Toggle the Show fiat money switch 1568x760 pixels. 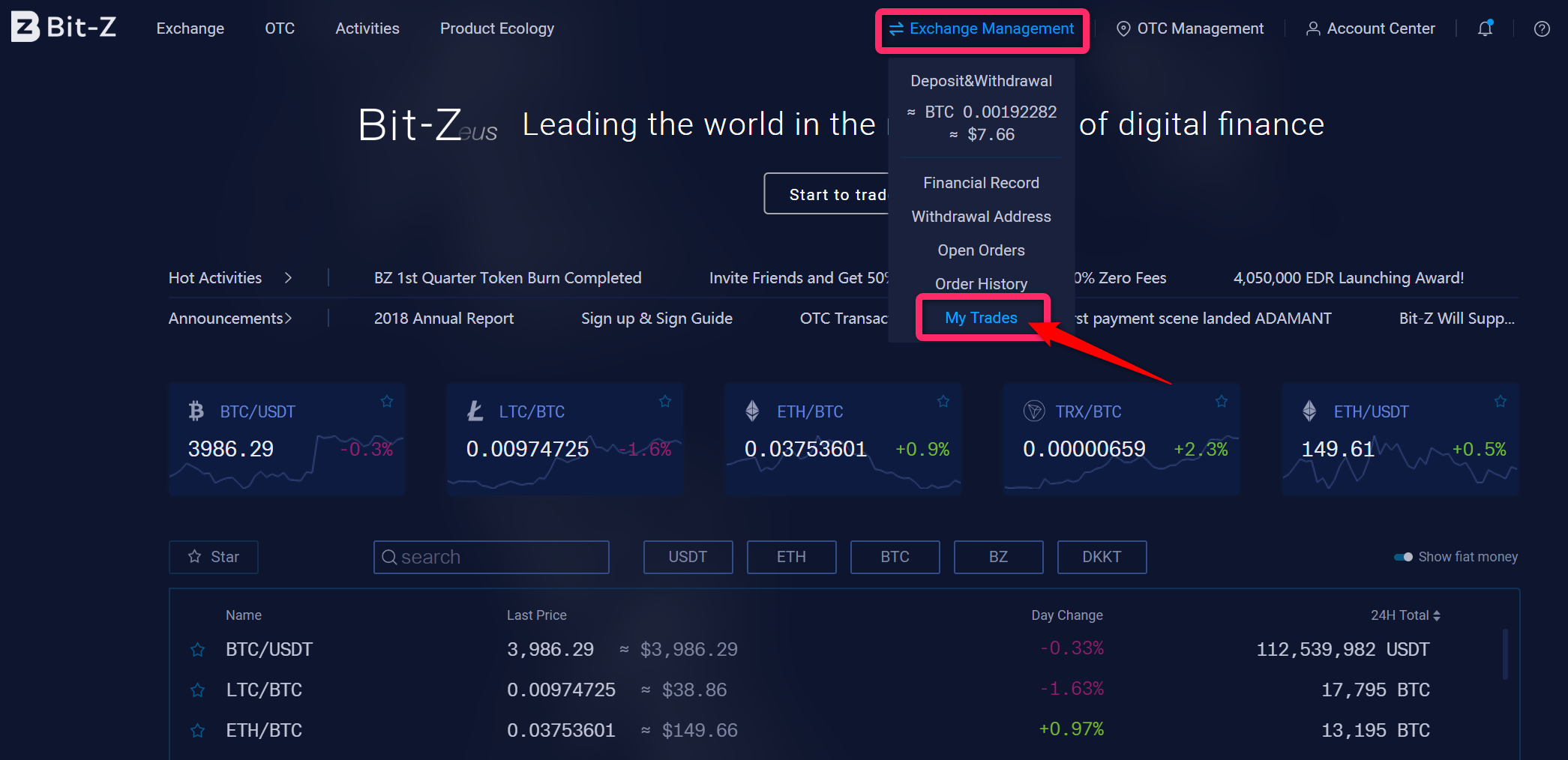[1403, 557]
